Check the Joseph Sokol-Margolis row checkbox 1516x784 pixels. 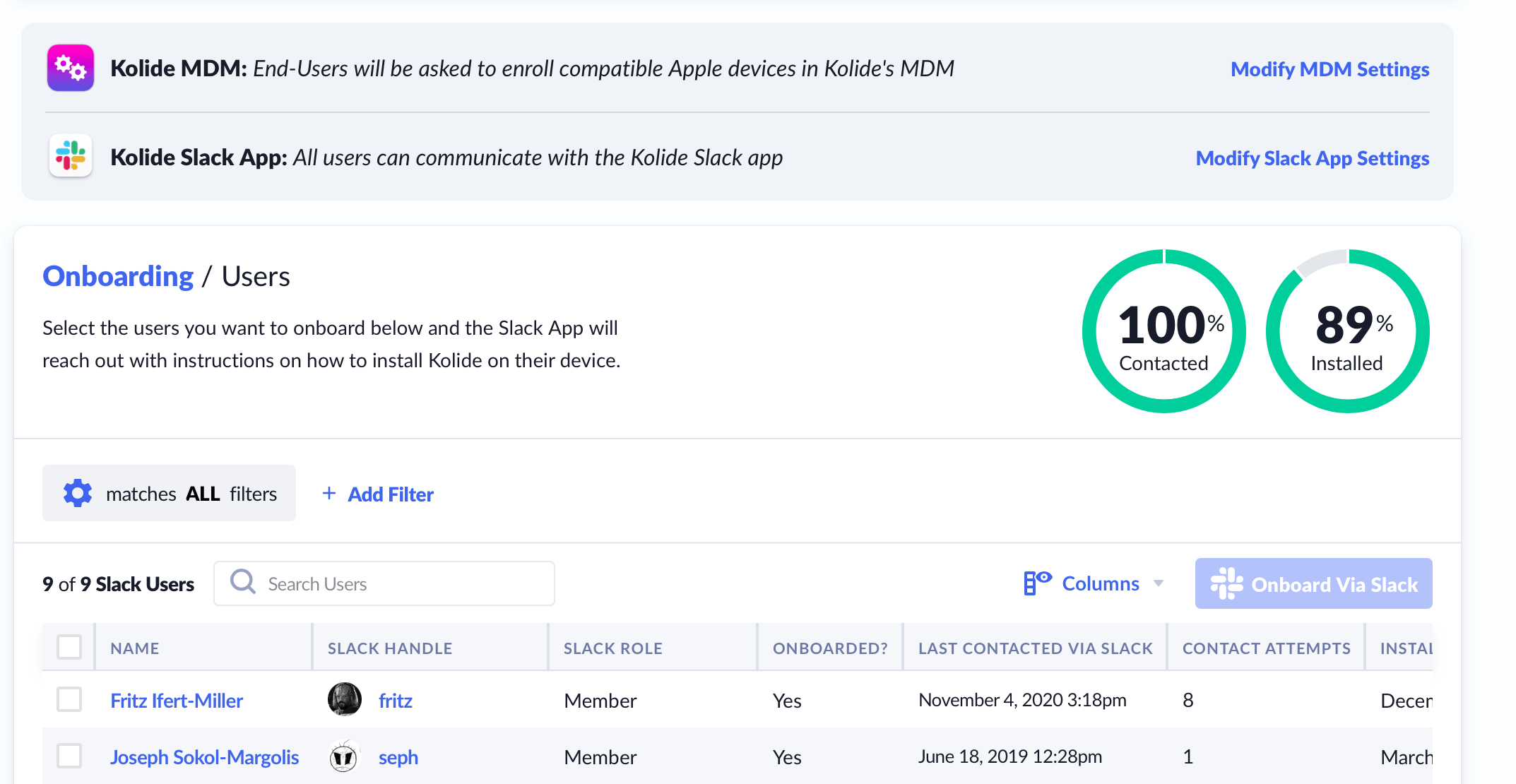click(x=69, y=756)
